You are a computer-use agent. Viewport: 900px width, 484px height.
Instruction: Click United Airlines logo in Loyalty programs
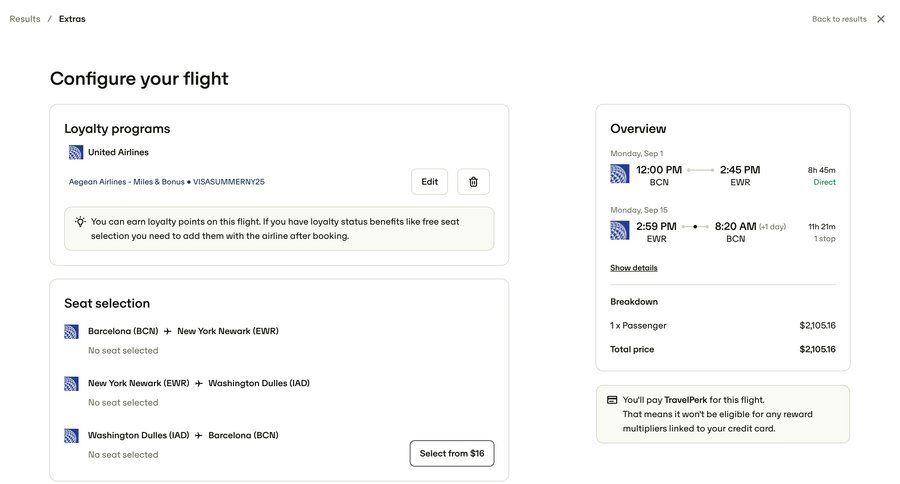point(76,152)
